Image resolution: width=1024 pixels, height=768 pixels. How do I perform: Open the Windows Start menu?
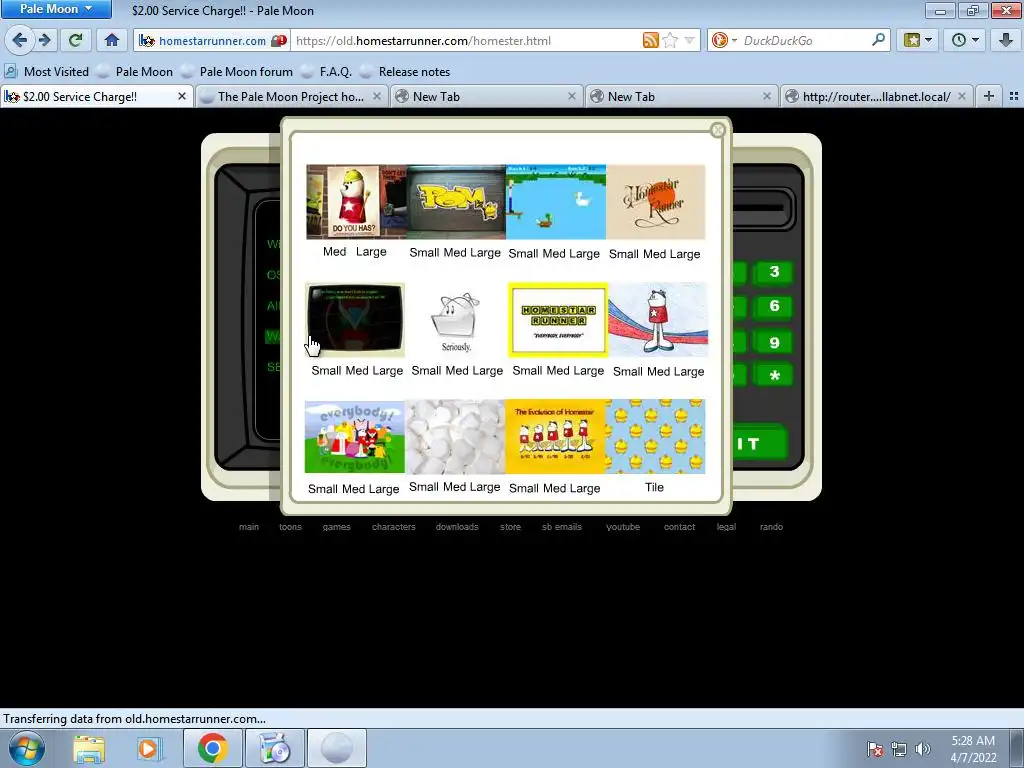[26, 748]
